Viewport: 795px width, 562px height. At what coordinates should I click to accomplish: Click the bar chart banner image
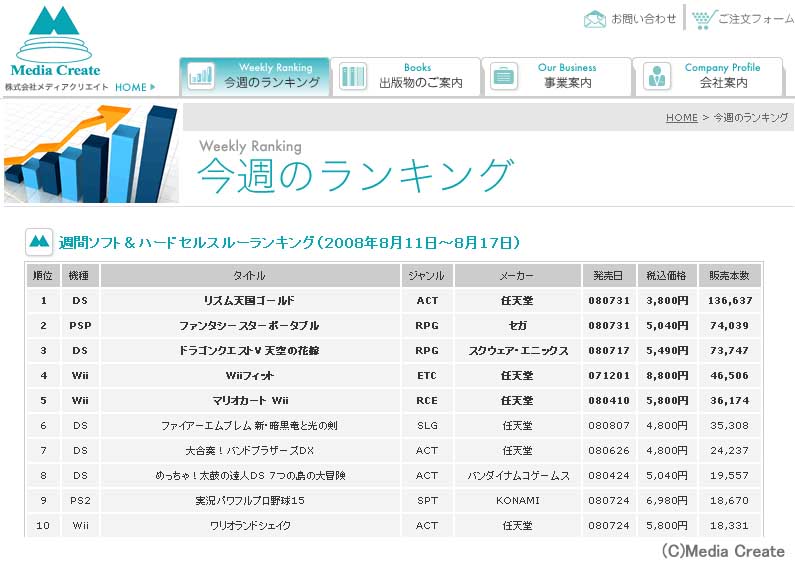pyautogui.click(x=91, y=153)
